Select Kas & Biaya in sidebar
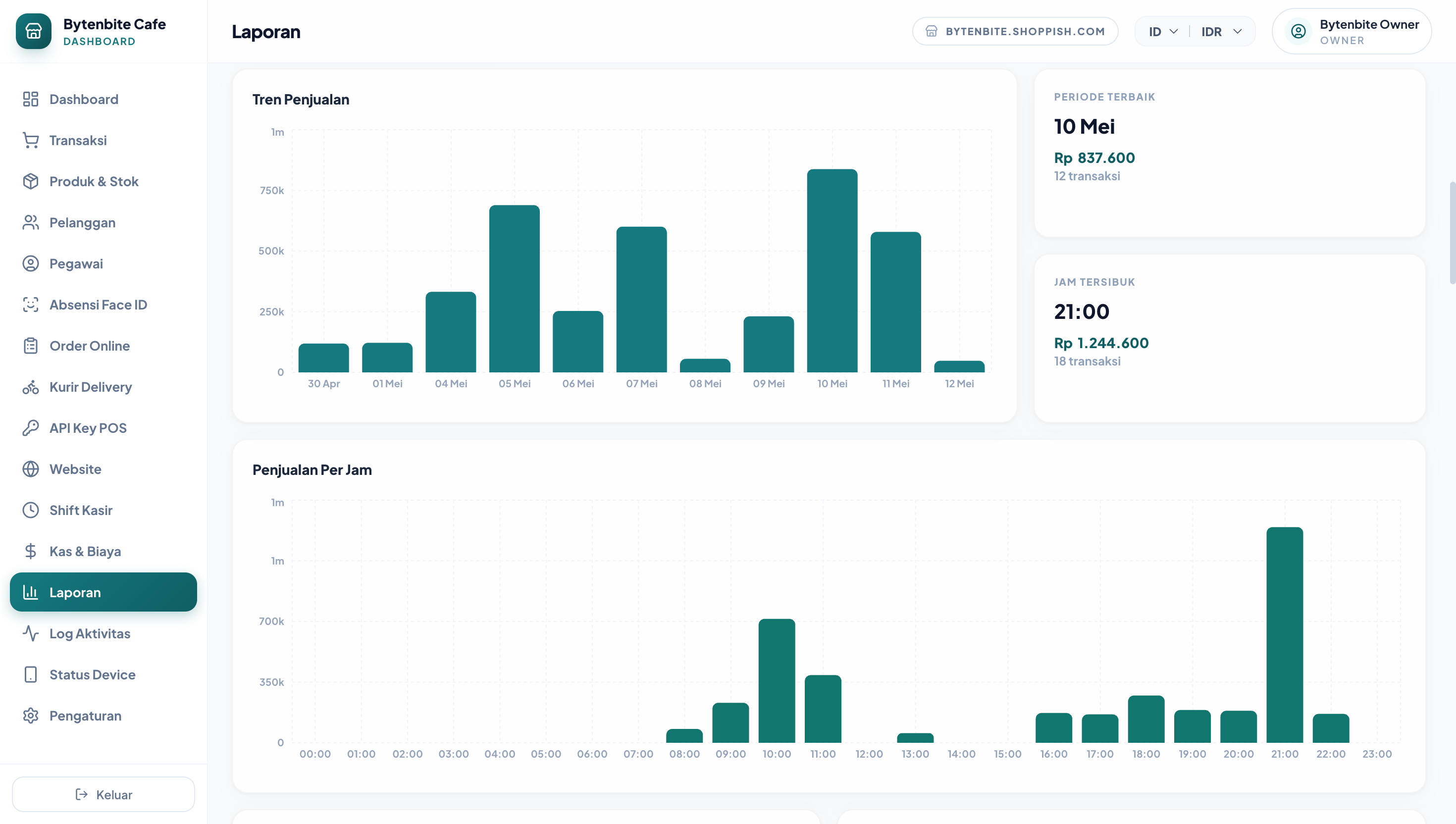Image resolution: width=1456 pixels, height=824 pixels. 104,551
